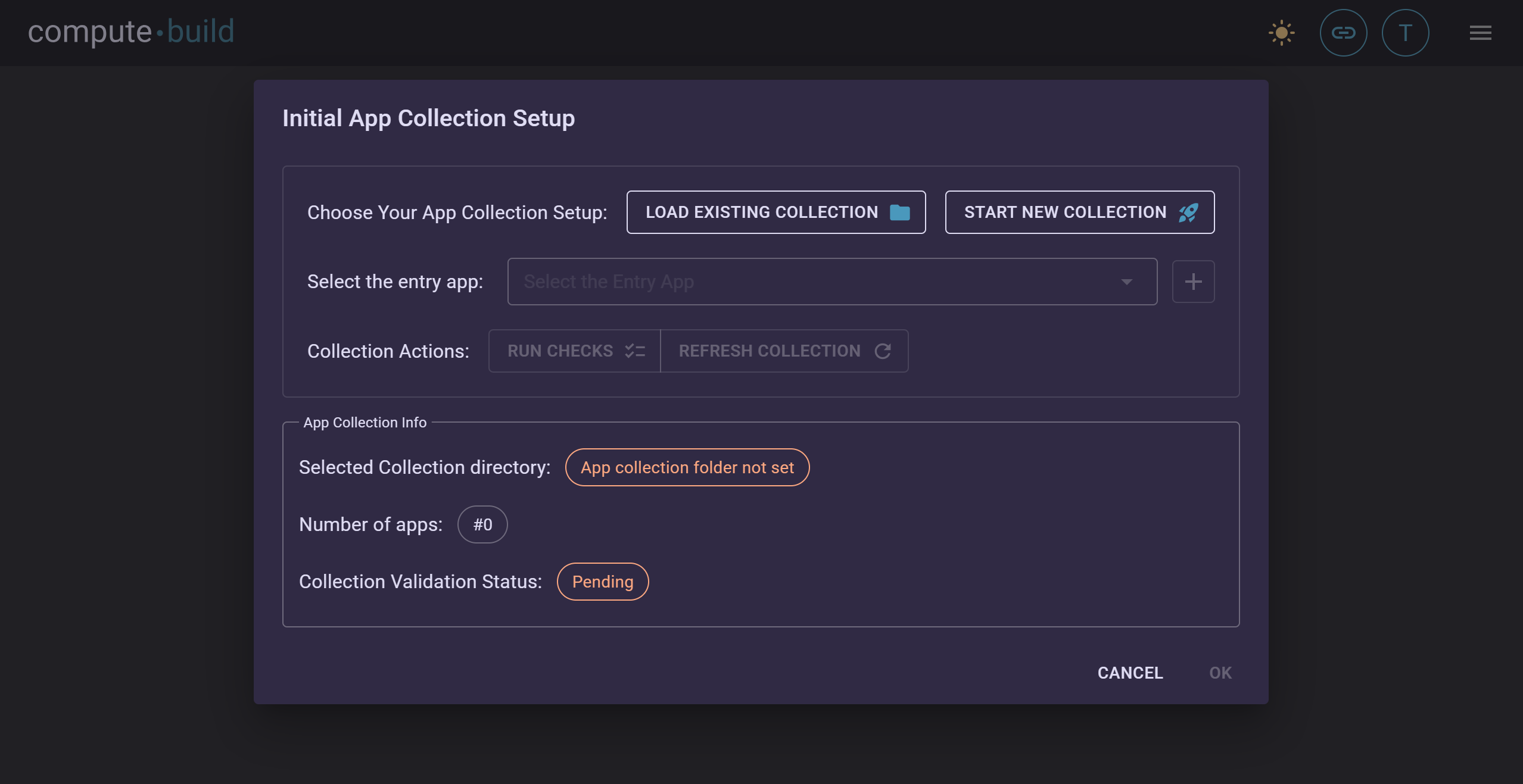This screenshot has height=784, width=1523.
Task: Toggle the brightness sun icon in the header
Action: point(1282,33)
